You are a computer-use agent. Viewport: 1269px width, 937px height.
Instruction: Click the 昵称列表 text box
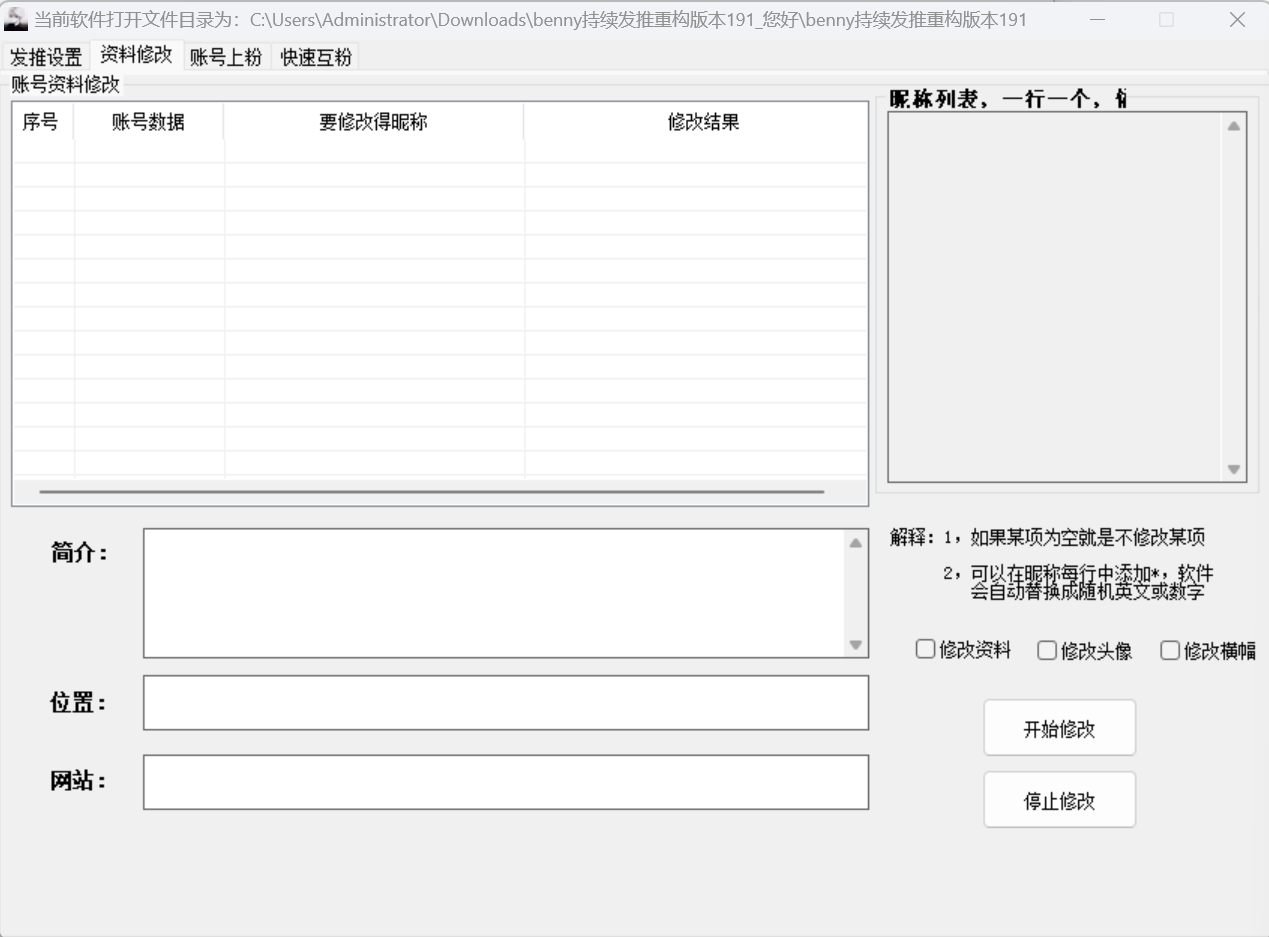pyautogui.click(x=1055, y=297)
